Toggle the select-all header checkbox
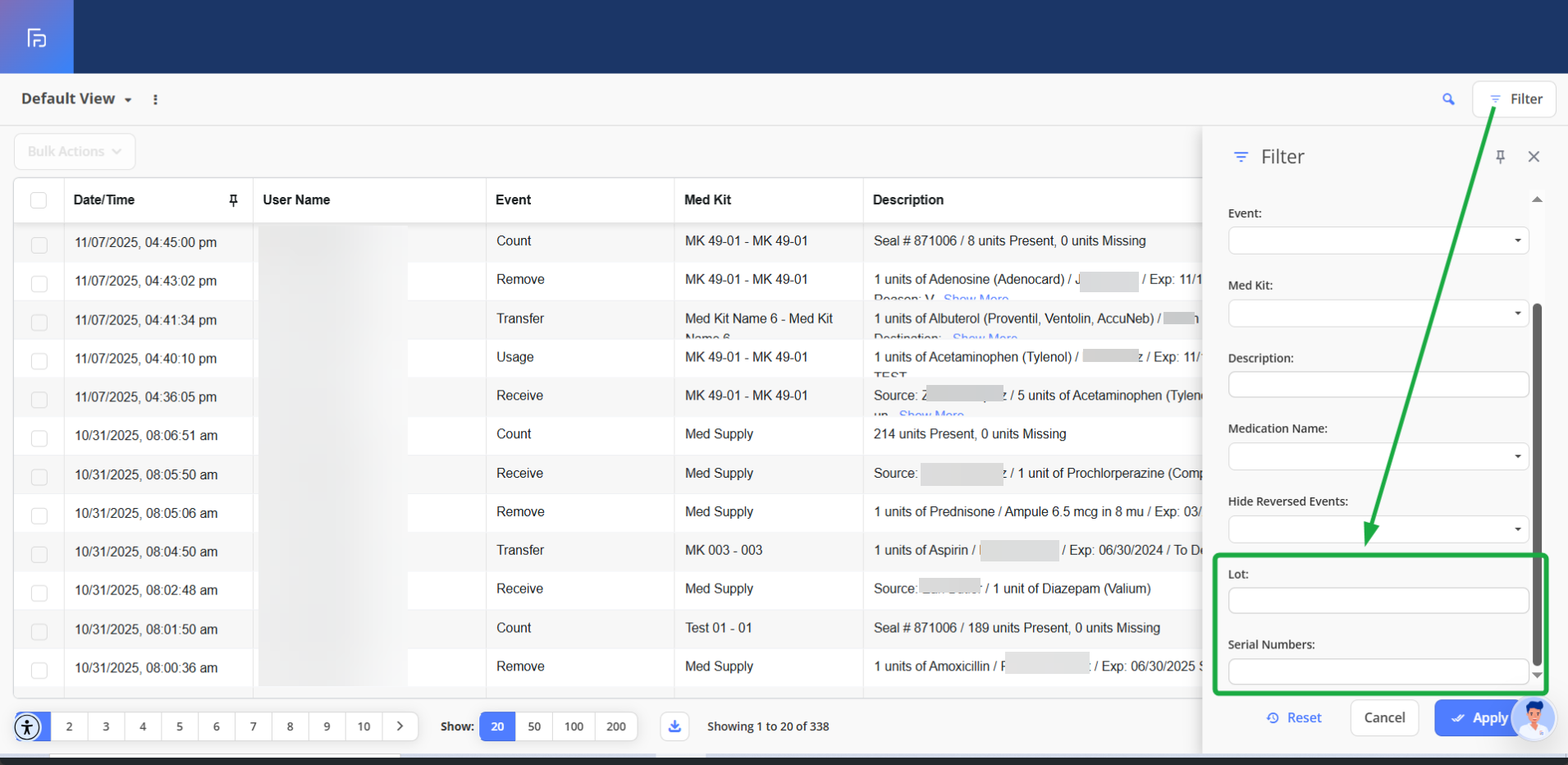This screenshot has height=765, width=1568. (x=39, y=200)
